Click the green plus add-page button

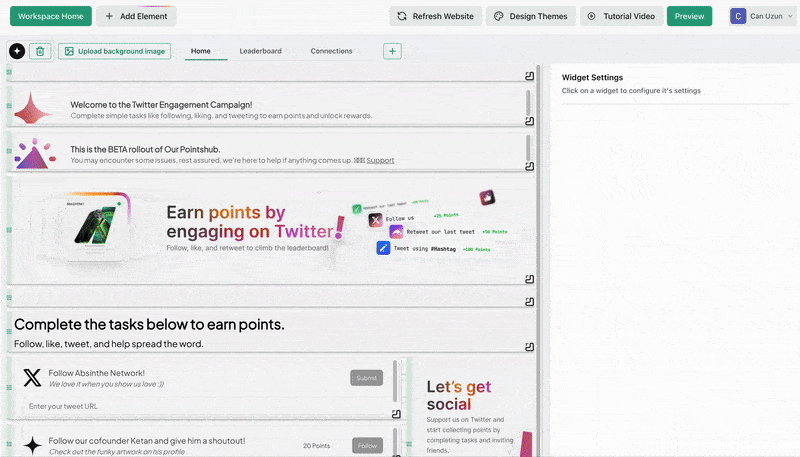[x=392, y=51]
